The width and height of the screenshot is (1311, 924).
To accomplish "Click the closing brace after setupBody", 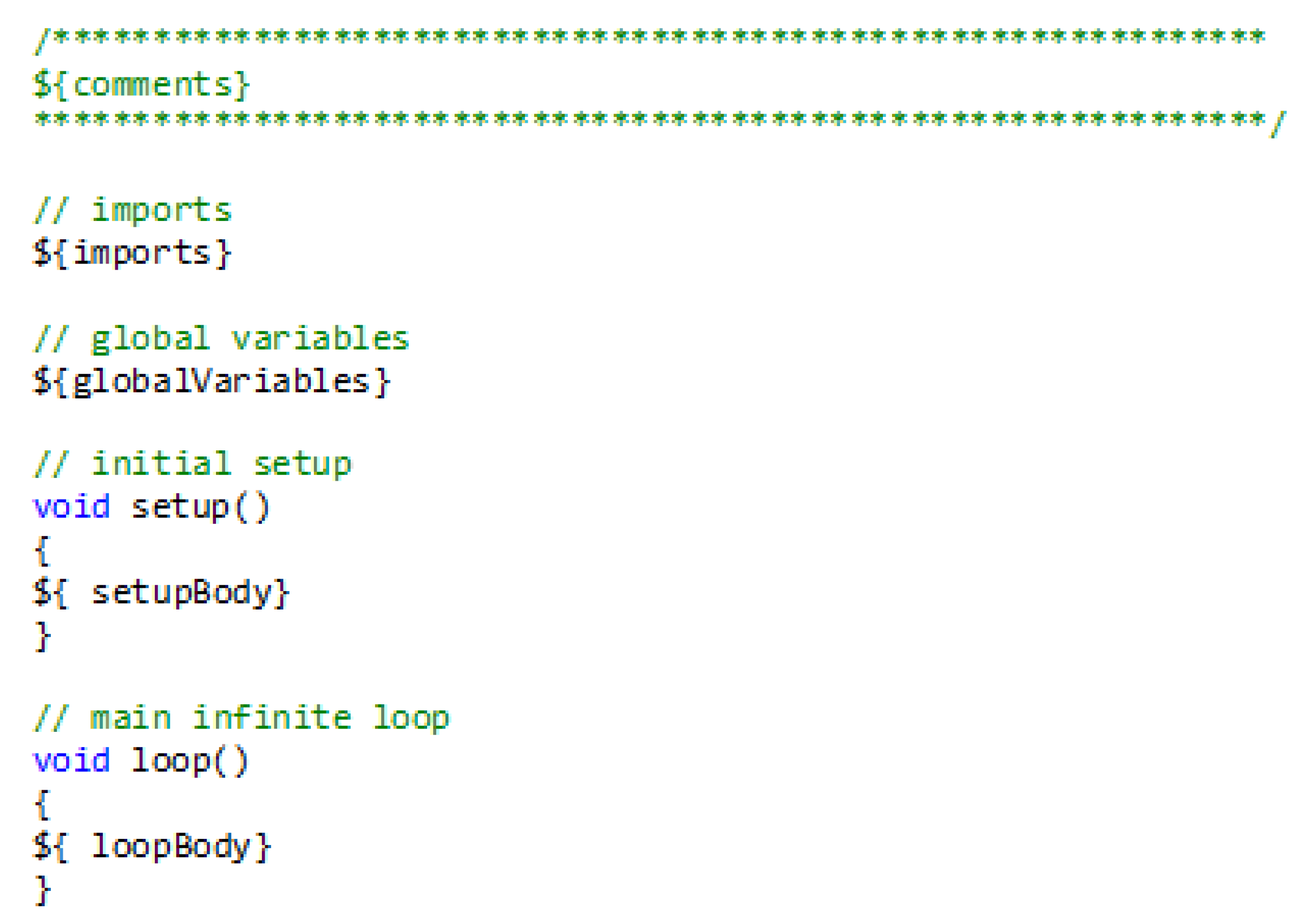I will tap(43, 635).
